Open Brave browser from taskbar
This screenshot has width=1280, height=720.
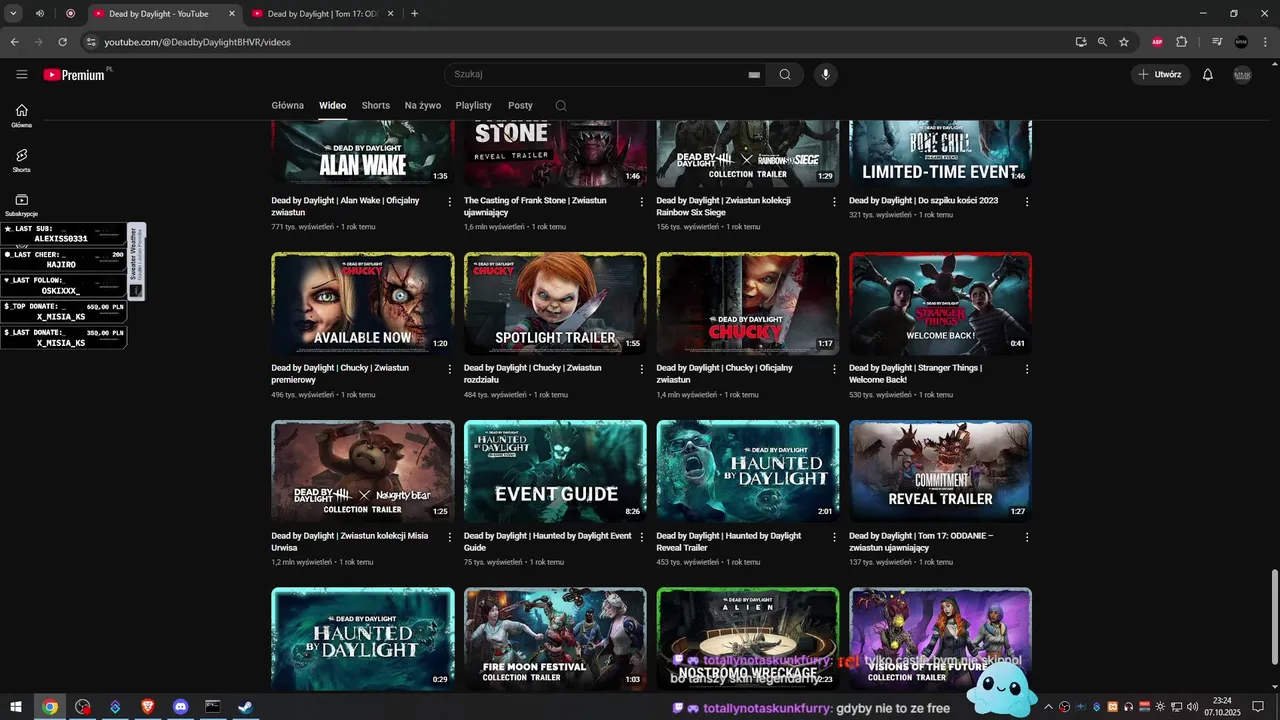tap(148, 707)
